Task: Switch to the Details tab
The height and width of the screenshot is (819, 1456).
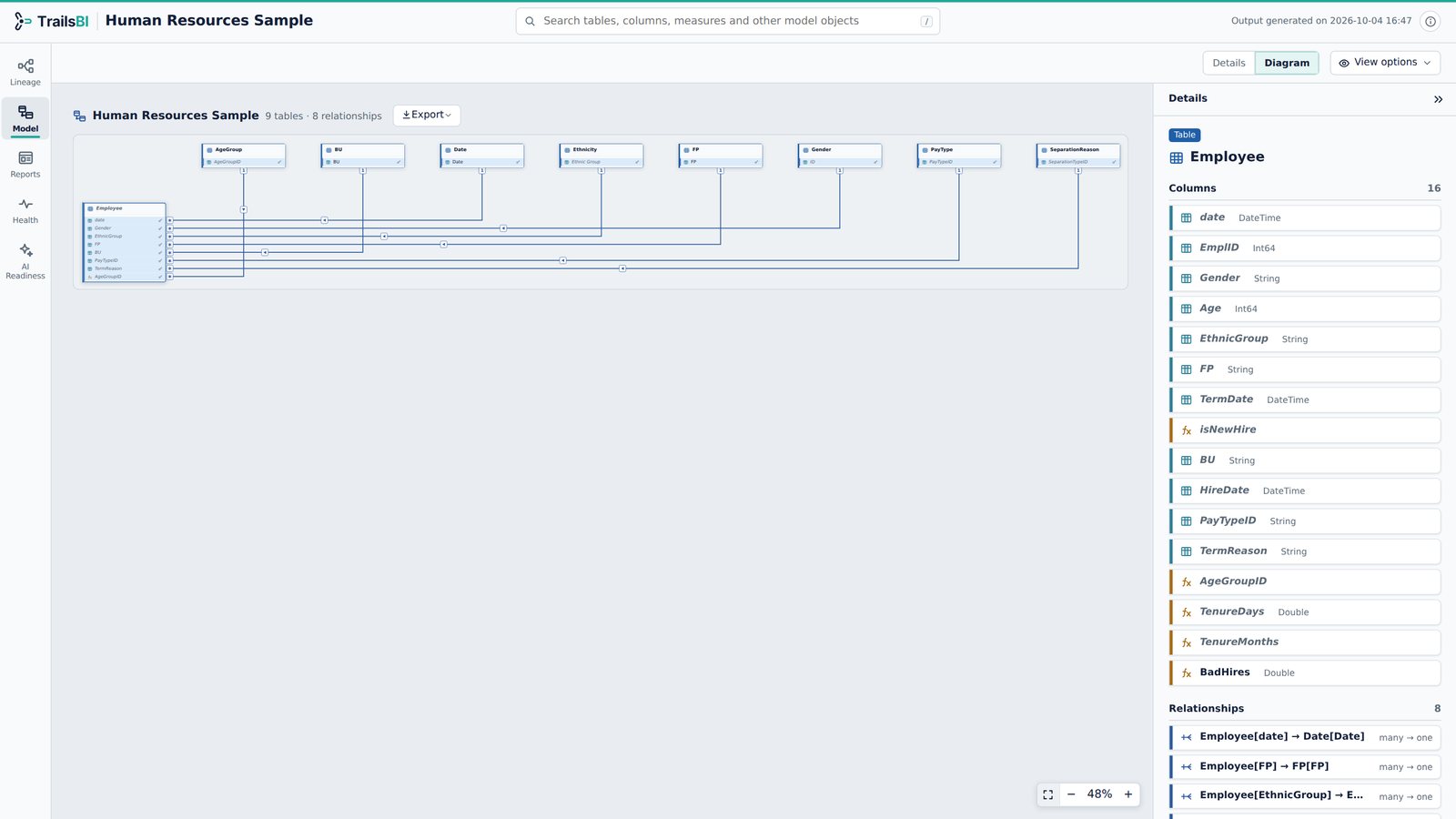Action: pos(1228,63)
